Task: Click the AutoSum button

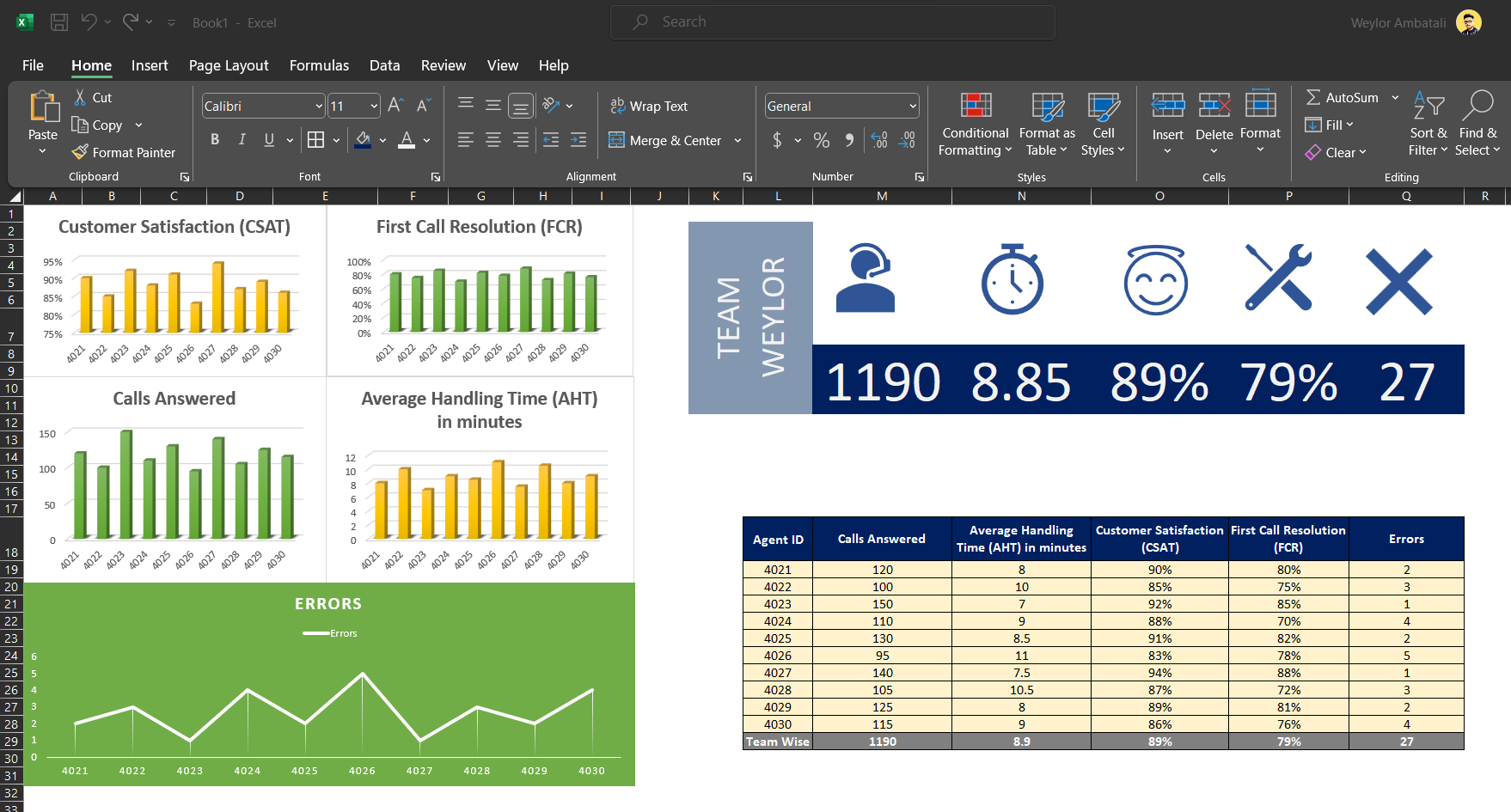Action: [x=1342, y=97]
